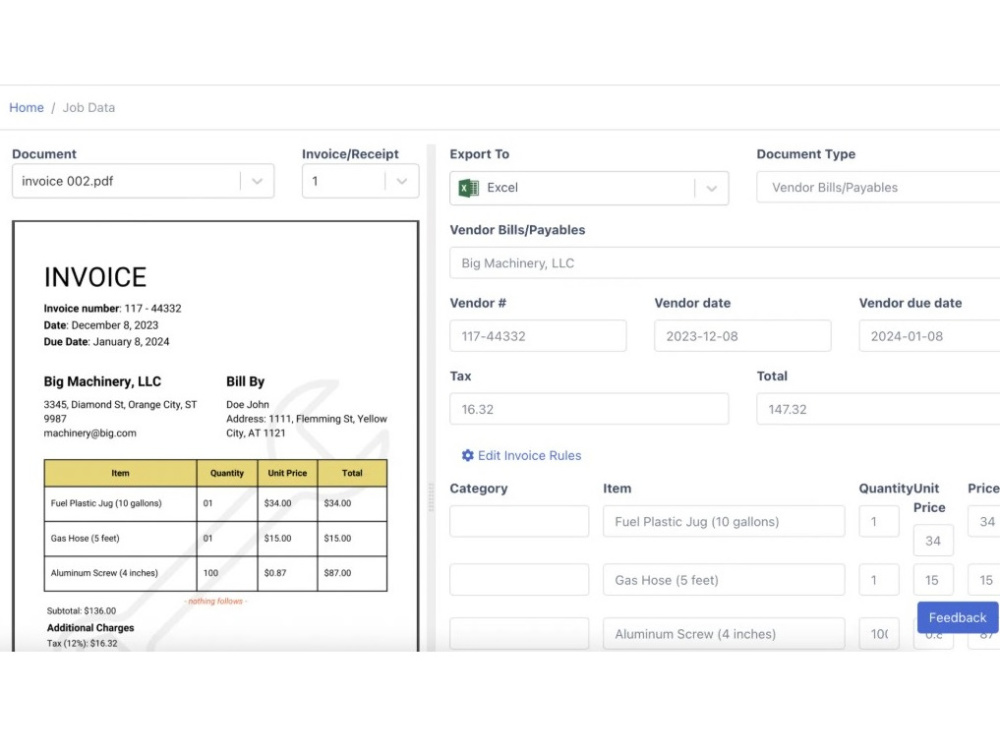
Task: Click the INVOICE heading in the preview
Action: [x=95, y=277]
